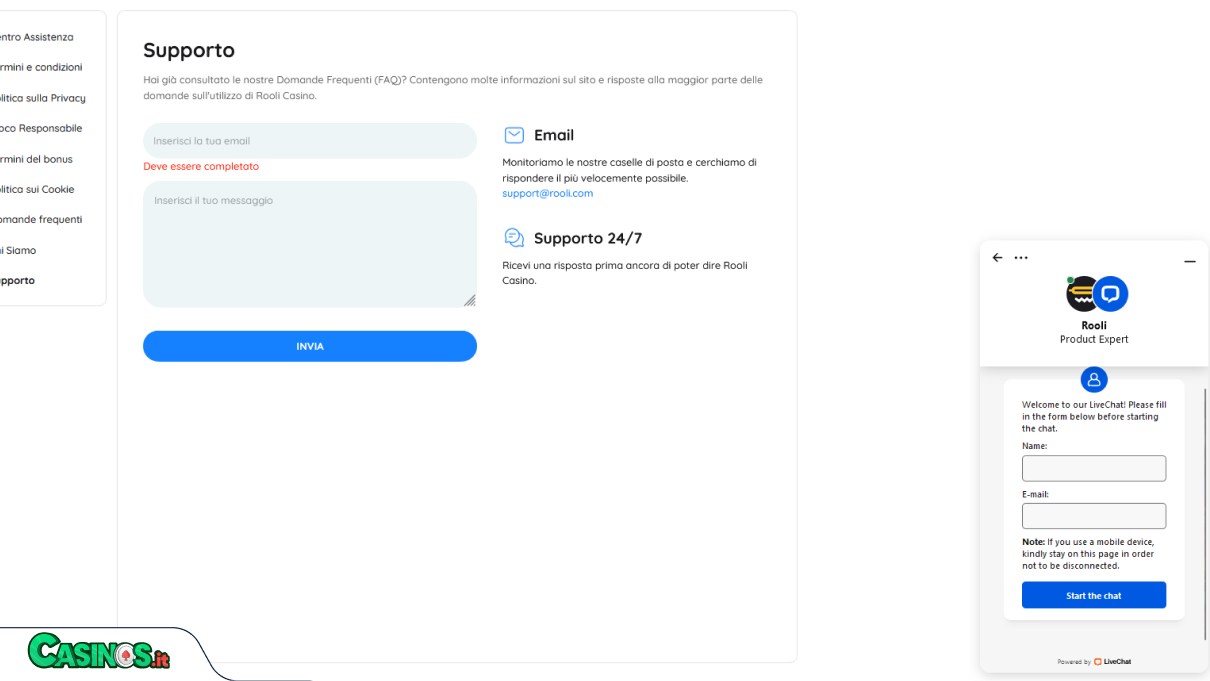Screen dimensions: 1210x681
Task: Click the LiveChat logo in the footer
Action: (1112, 662)
